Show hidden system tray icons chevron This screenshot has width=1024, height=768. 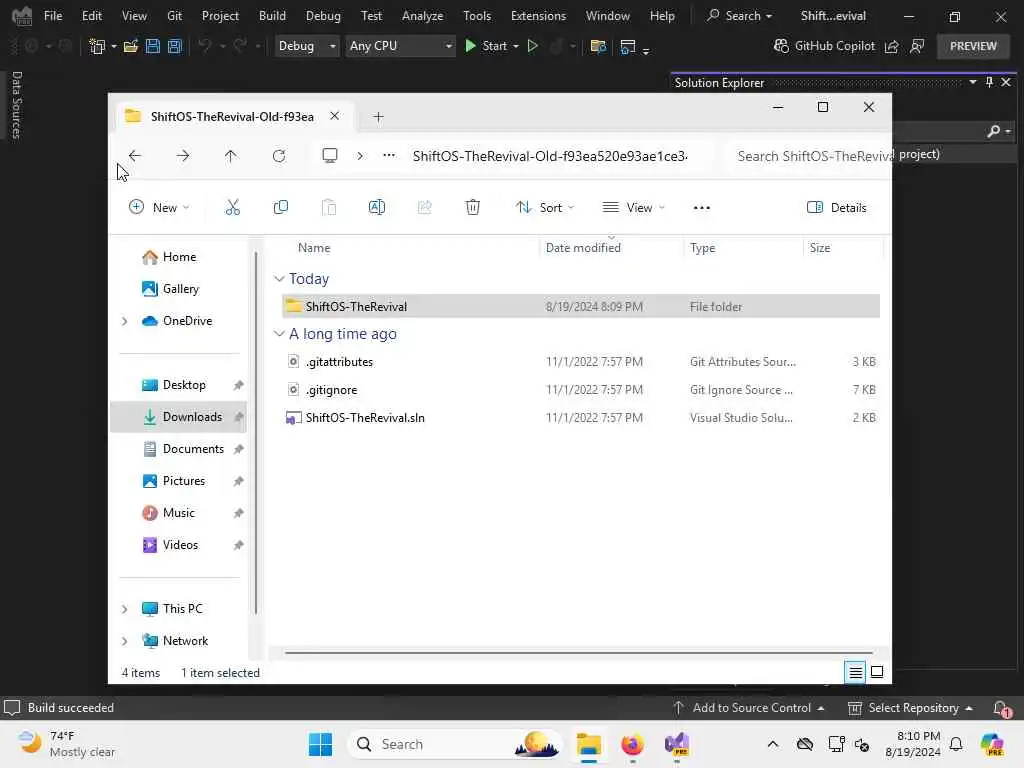click(773, 744)
